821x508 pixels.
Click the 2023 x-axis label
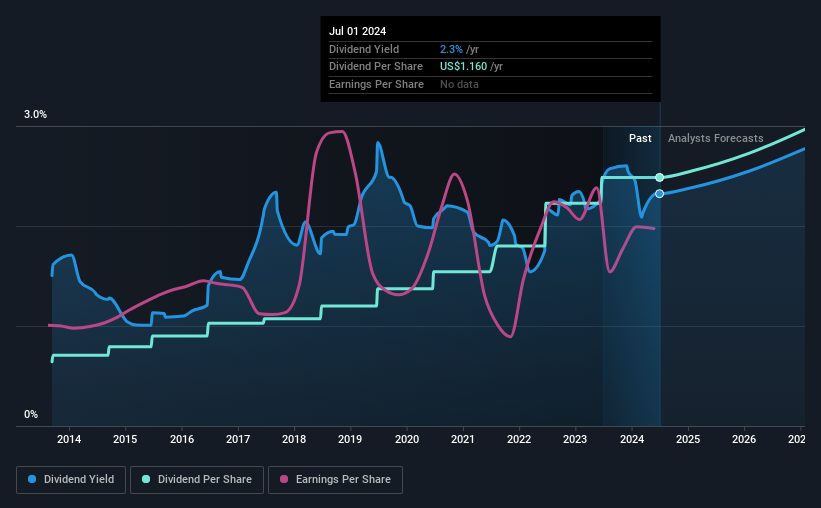point(575,439)
